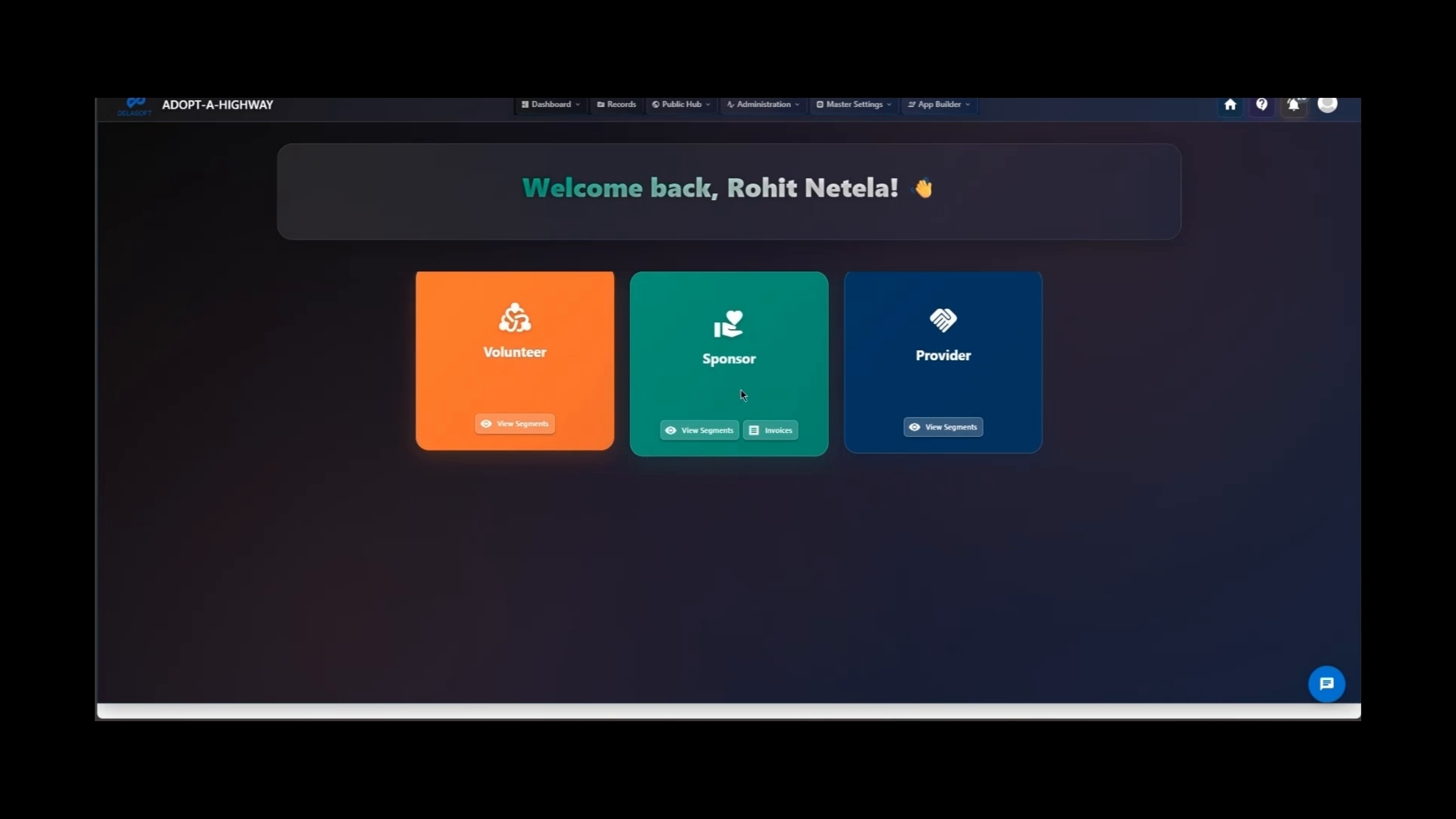Click View Segments on the Sponsor card

tap(698, 430)
